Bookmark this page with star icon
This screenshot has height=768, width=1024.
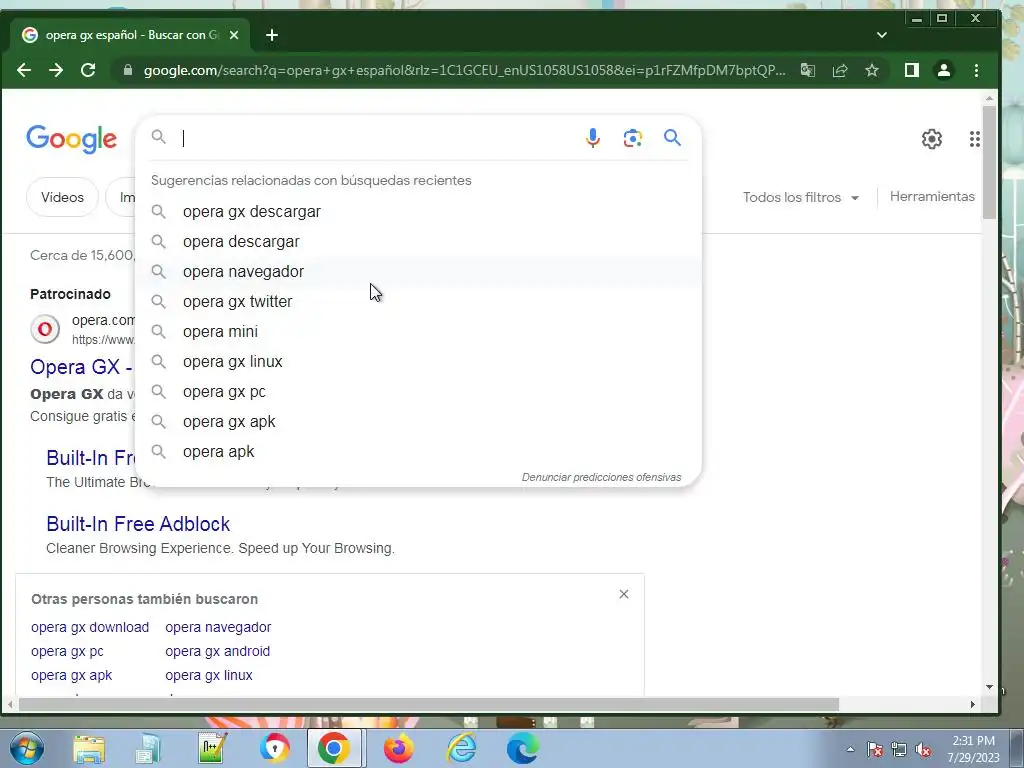tap(872, 70)
